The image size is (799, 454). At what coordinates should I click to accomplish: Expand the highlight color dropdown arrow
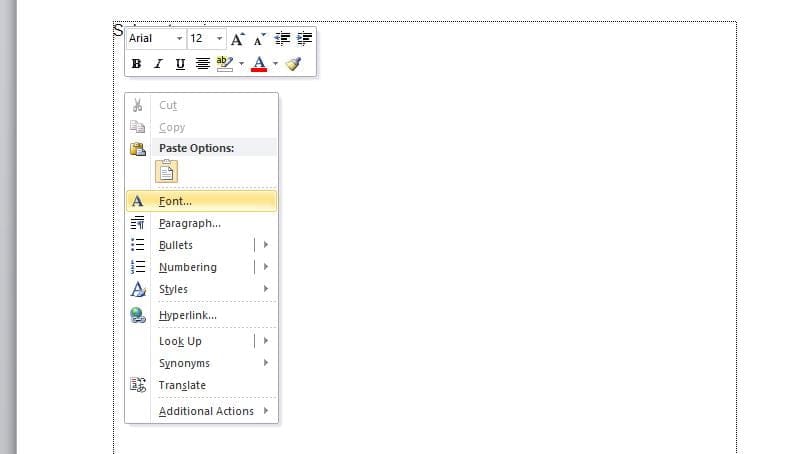click(241, 64)
